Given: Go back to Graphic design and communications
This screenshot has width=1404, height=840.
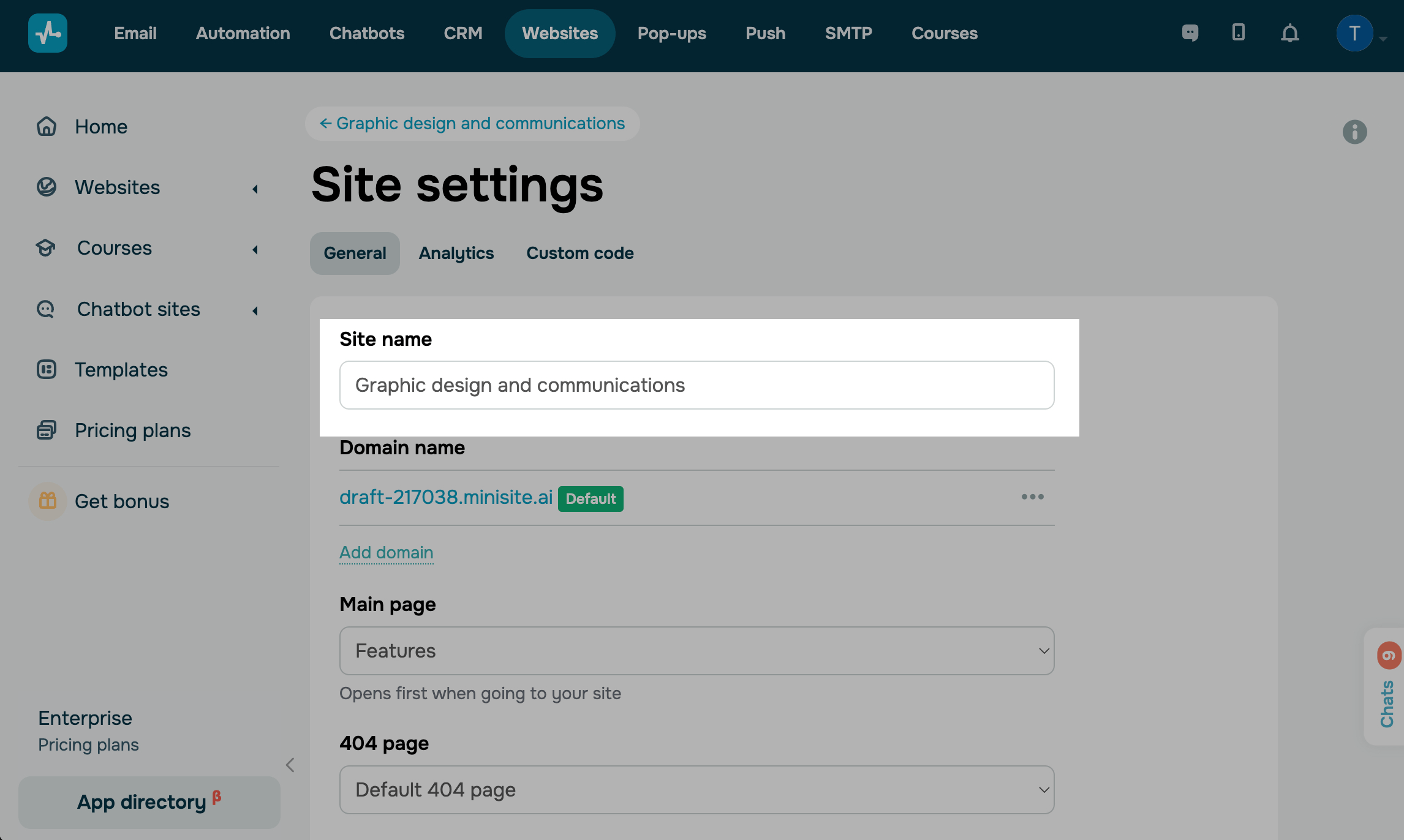Looking at the screenshot, I should 472,124.
